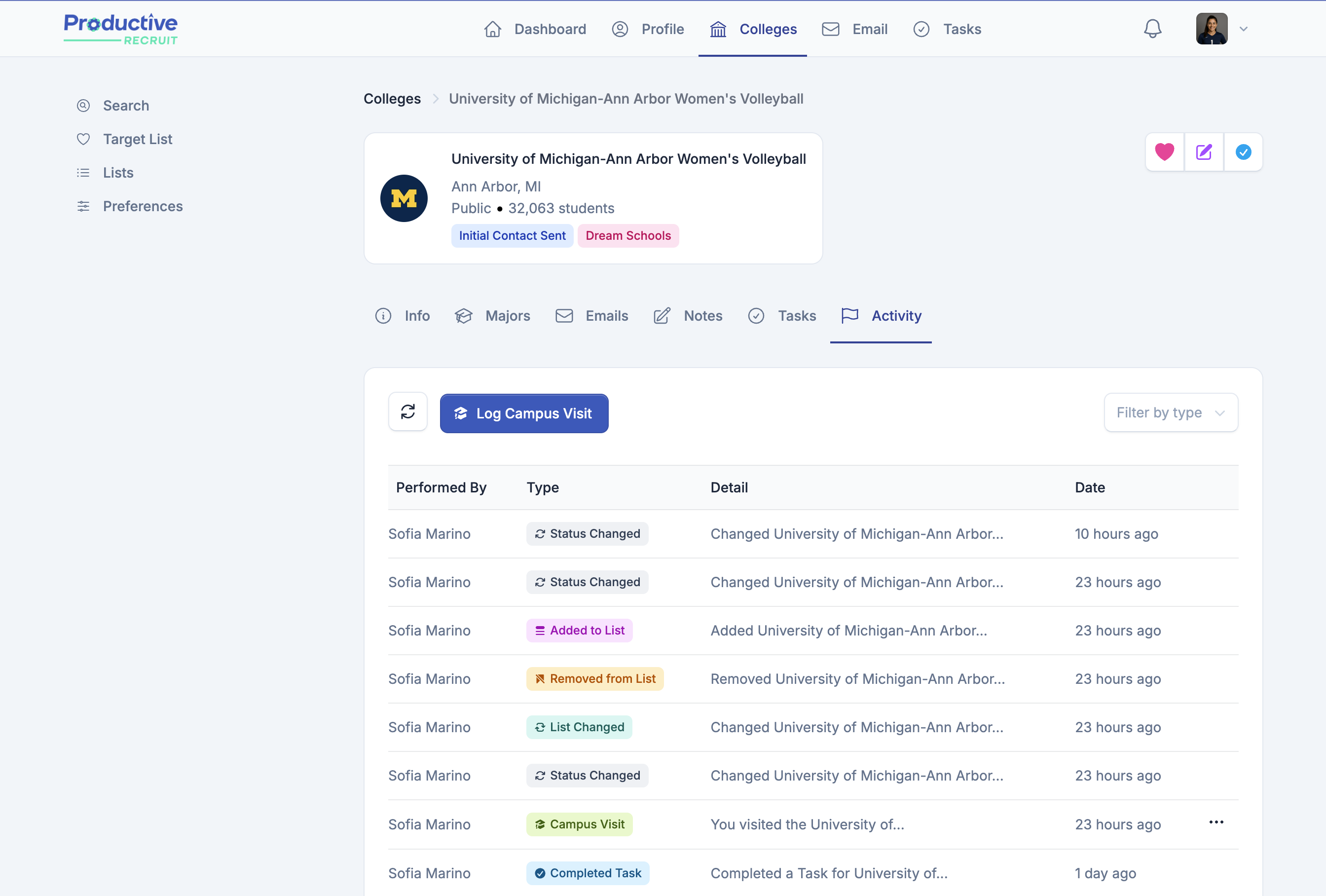Click the '32,063 students' text
This screenshot has width=1326, height=896.
(561, 208)
